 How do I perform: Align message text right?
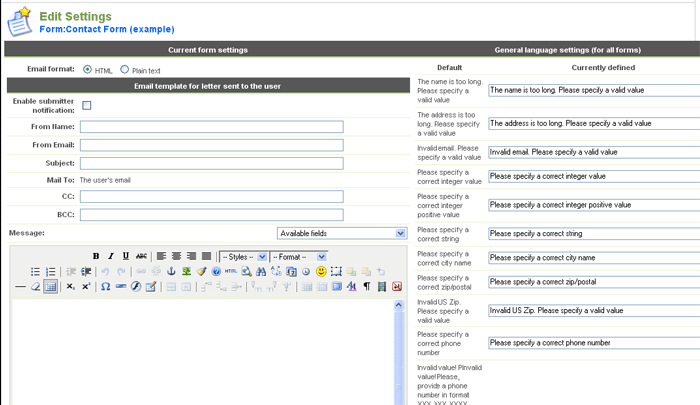pos(192,256)
